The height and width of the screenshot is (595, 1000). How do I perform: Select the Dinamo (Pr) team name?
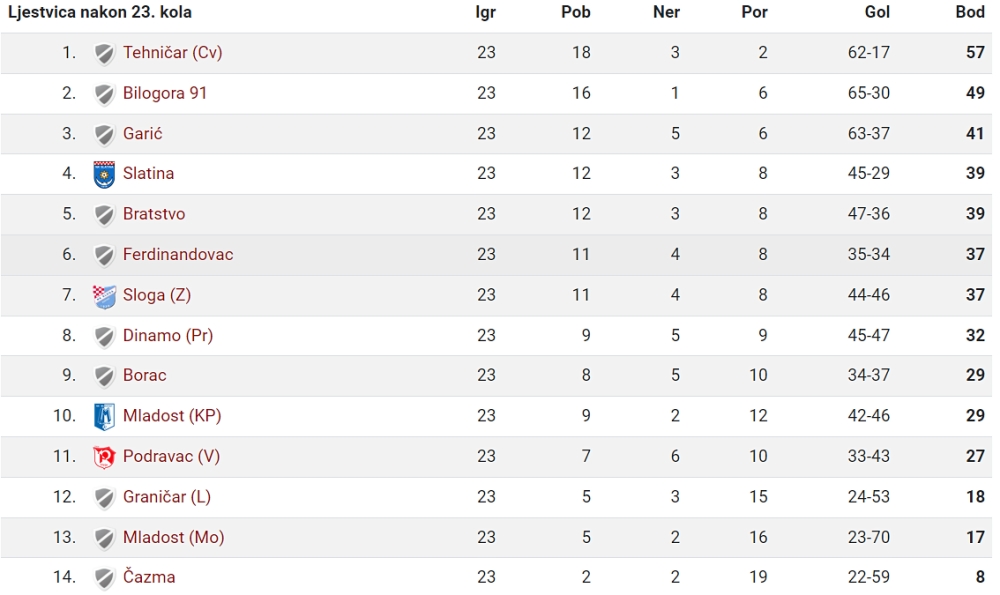click(x=168, y=335)
